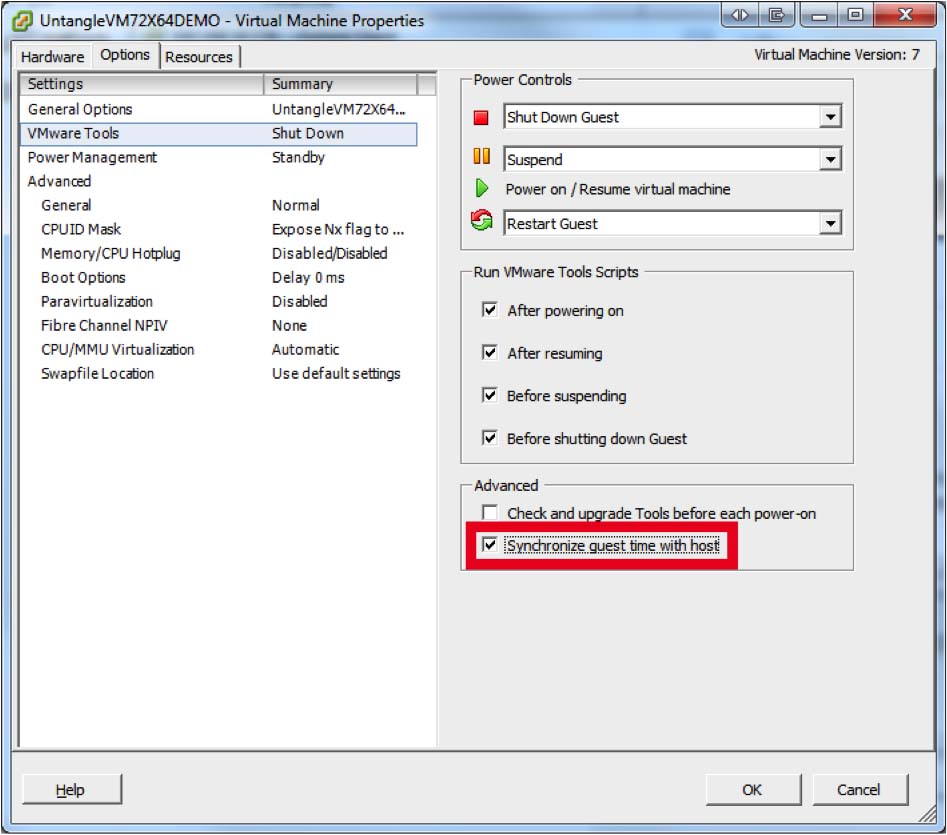The height and width of the screenshot is (835, 947).
Task: Select the CPU/MMU Virtualization setting
Action: (218, 350)
